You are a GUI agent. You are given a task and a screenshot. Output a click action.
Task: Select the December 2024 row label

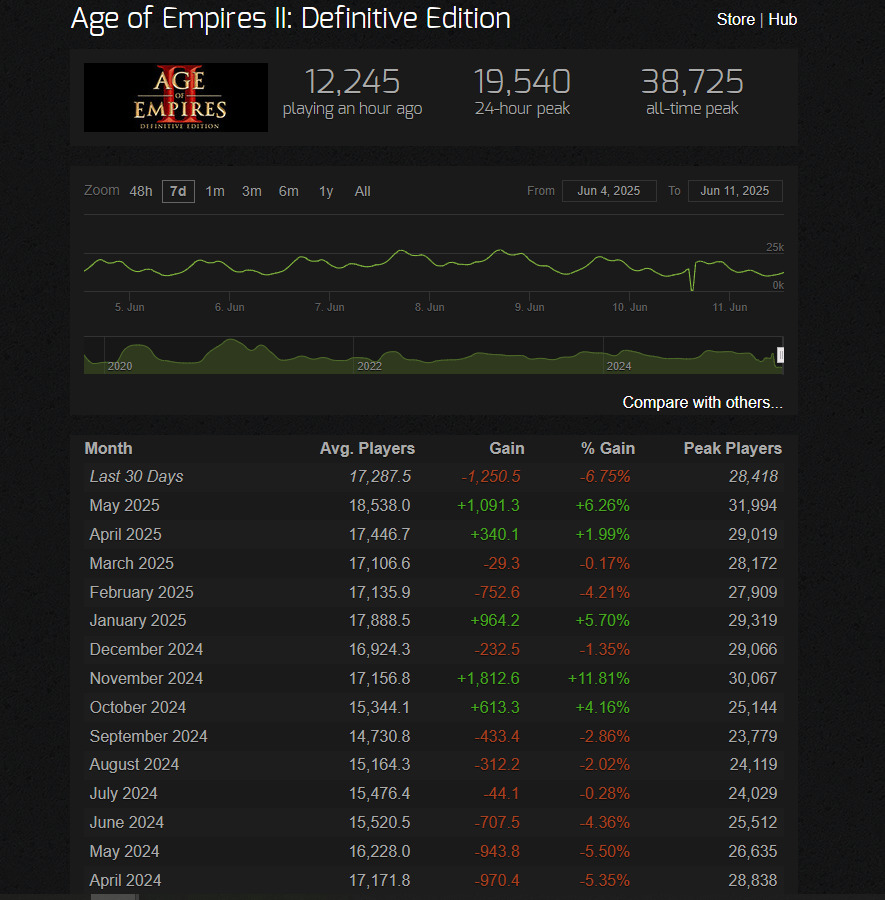(146, 649)
